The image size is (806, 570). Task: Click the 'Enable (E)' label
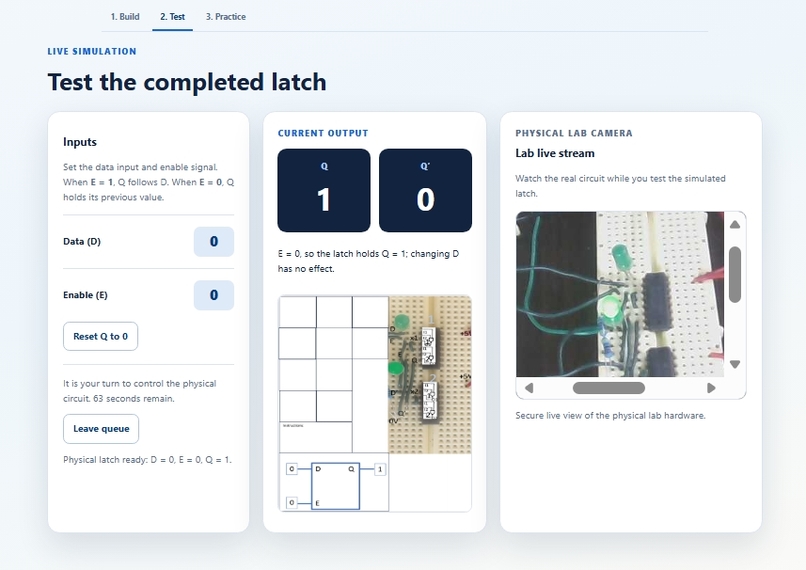85,295
